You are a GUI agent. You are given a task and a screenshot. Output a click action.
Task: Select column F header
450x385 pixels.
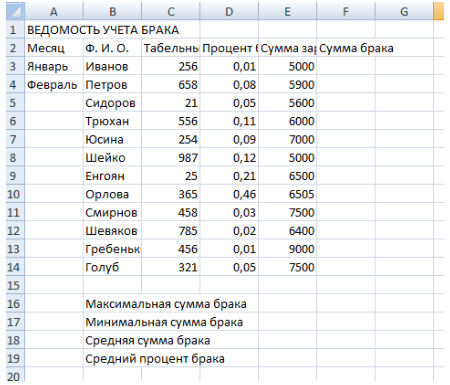(346, 12)
